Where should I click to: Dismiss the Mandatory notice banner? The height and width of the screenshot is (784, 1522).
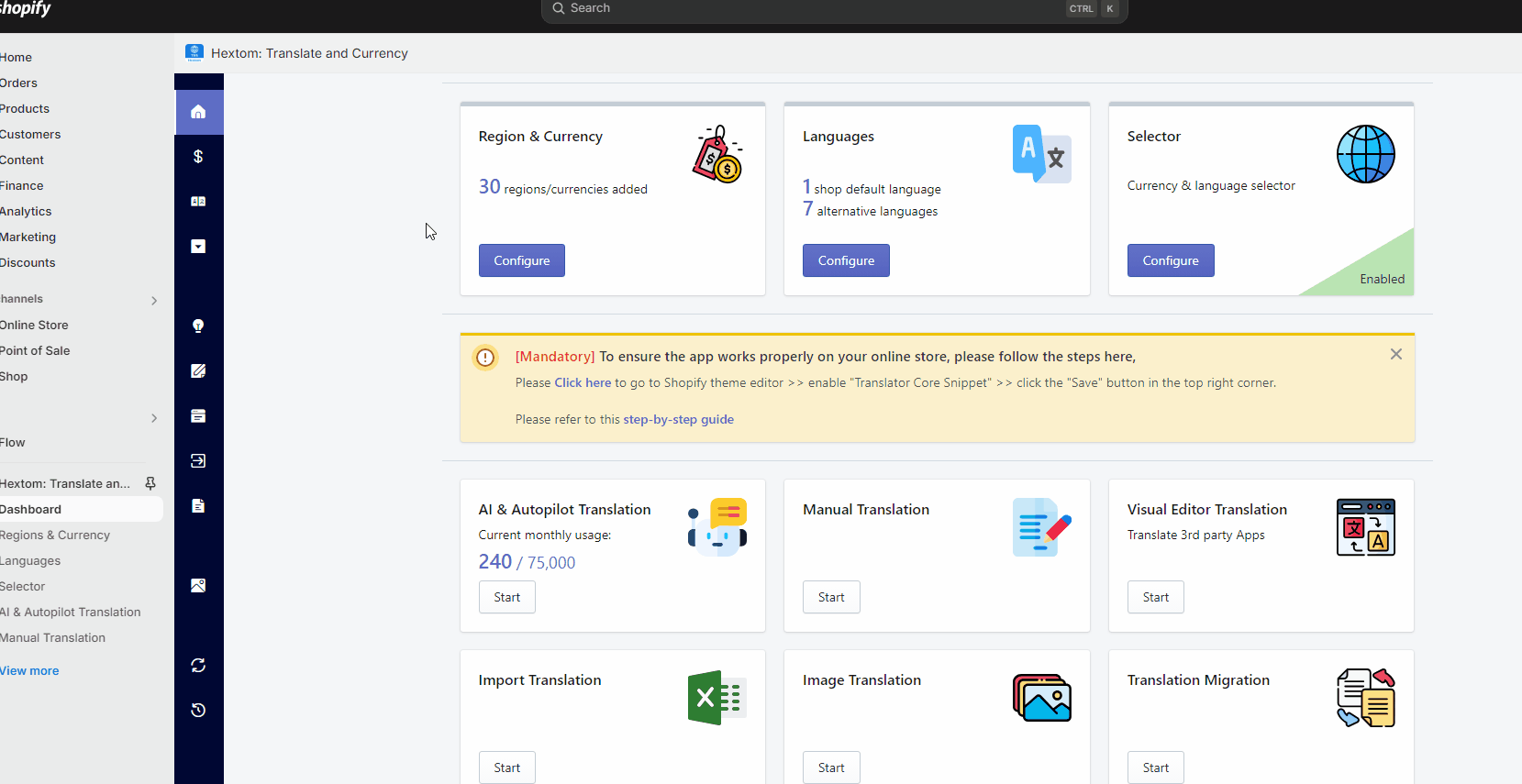(x=1396, y=354)
